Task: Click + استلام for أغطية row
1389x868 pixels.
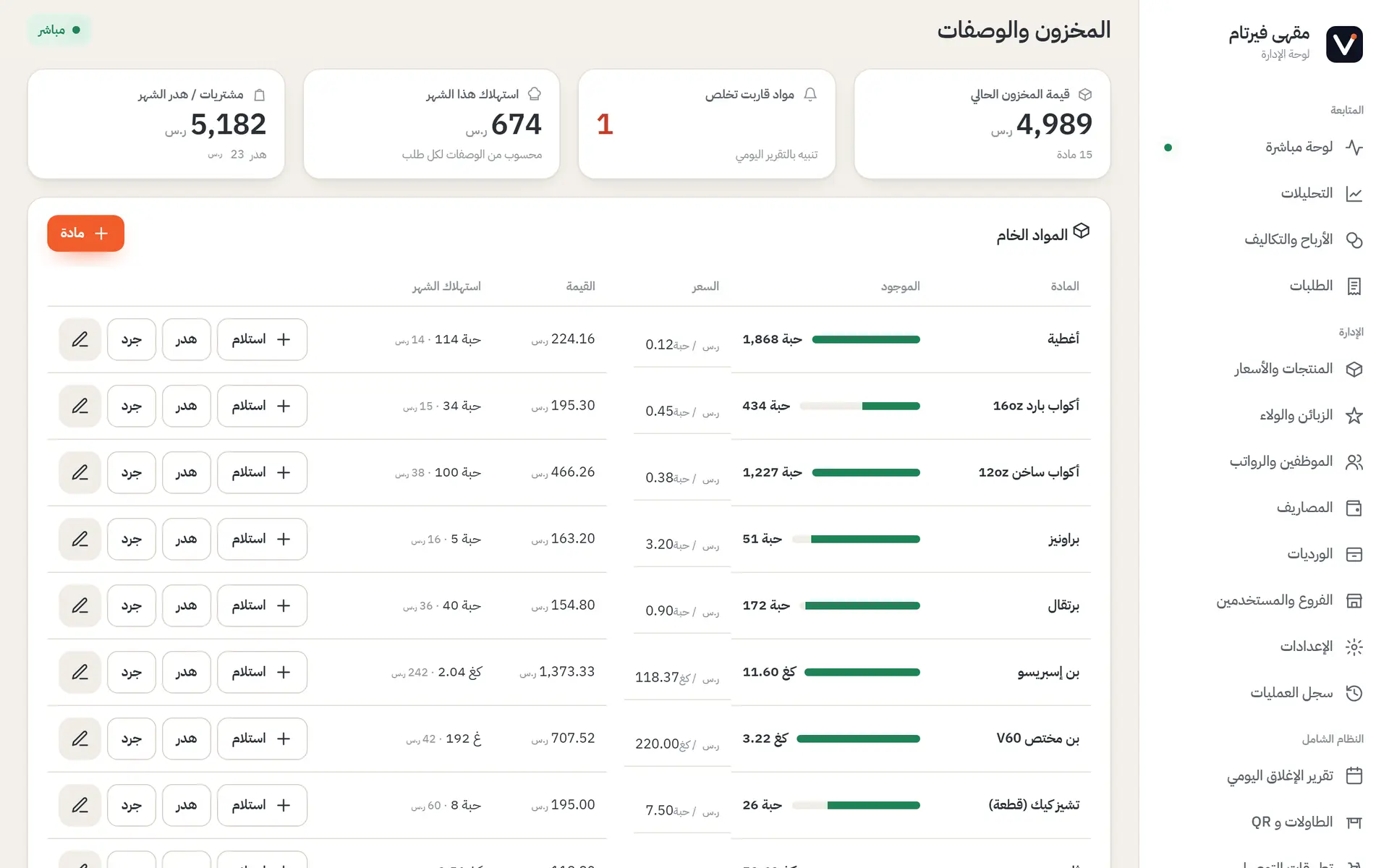Action: pos(262,339)
